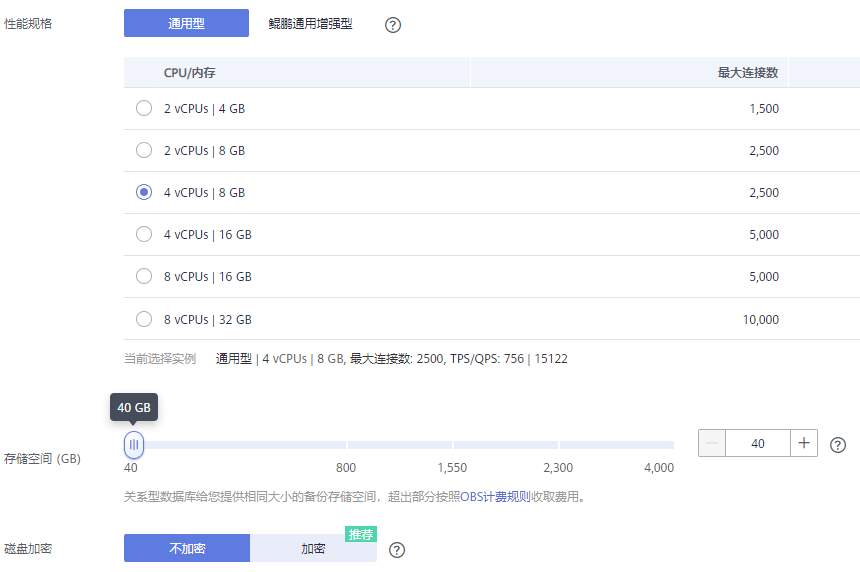Choose 加密 disk encryption option
Viewport: 860px width, 572px height.
[313, 548]
